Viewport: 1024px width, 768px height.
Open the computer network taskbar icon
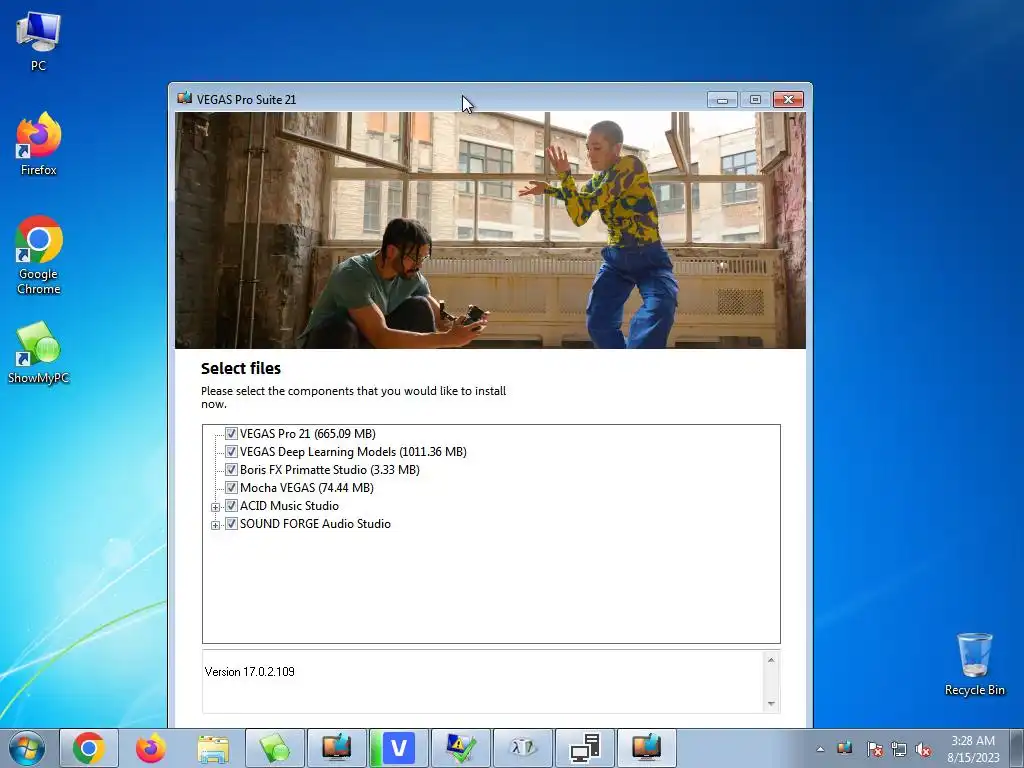tap(585, 748)
